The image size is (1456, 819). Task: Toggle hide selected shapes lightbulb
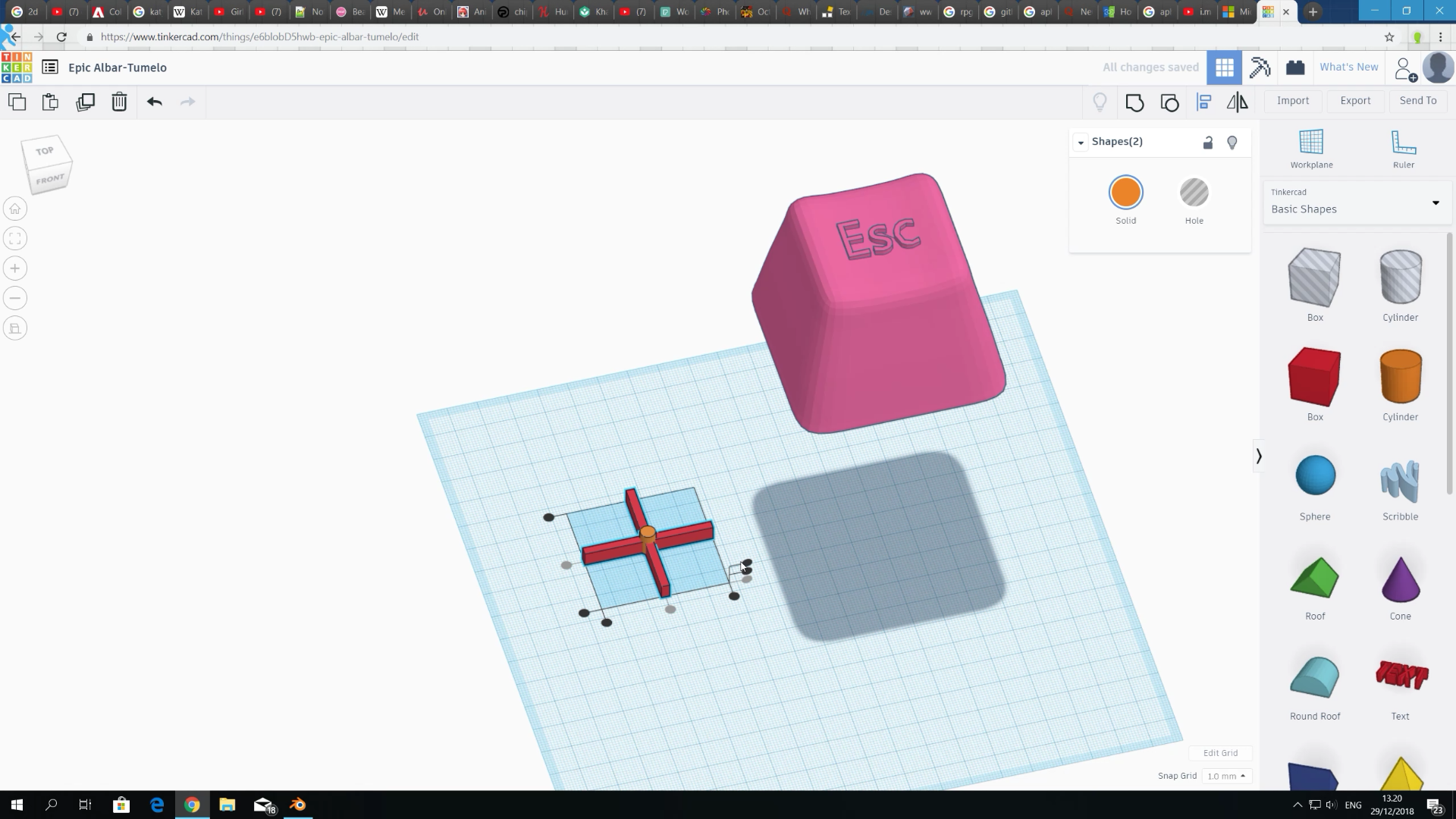(x=1232, y=142)
